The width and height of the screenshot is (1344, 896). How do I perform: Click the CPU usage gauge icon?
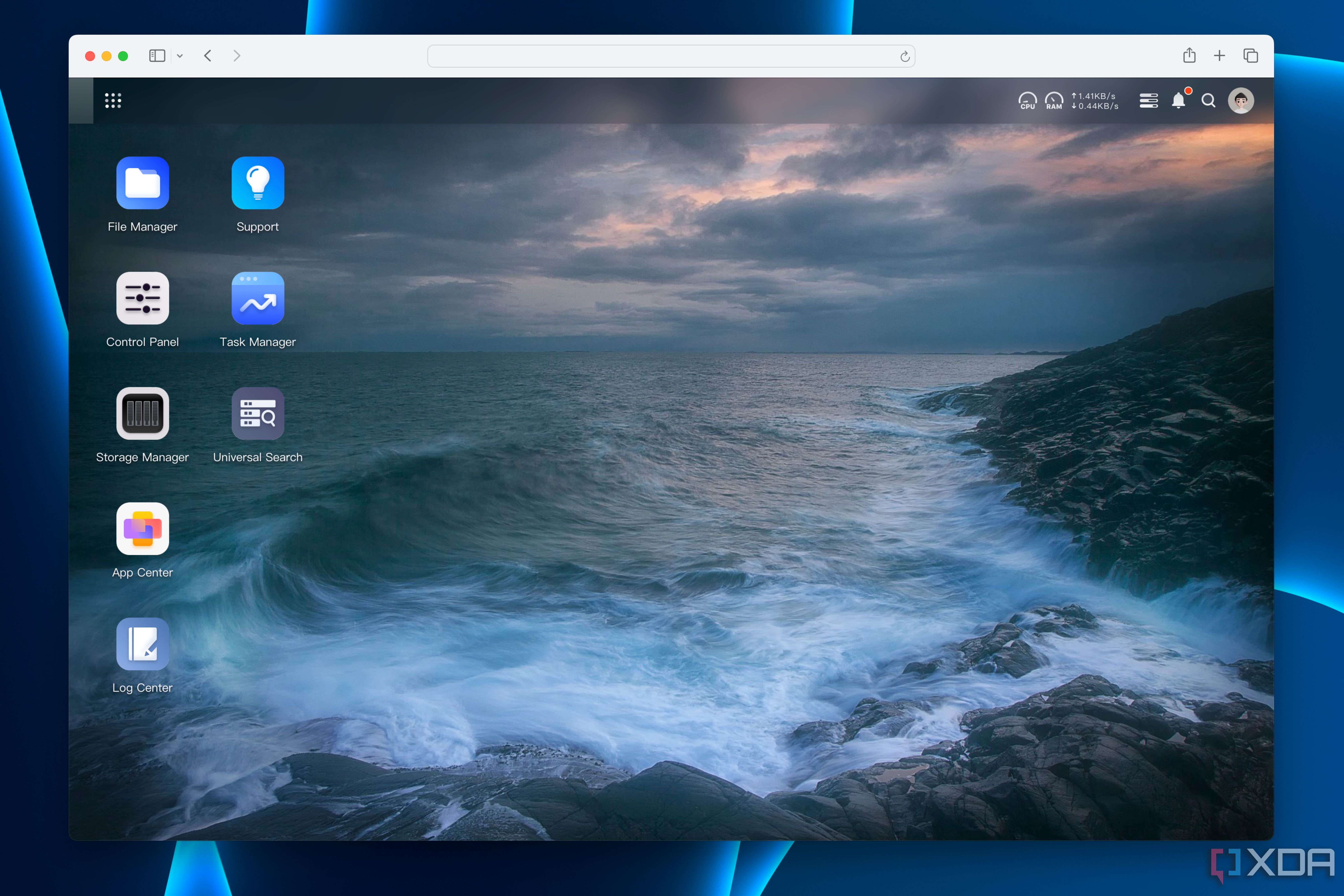(1027, 101)
